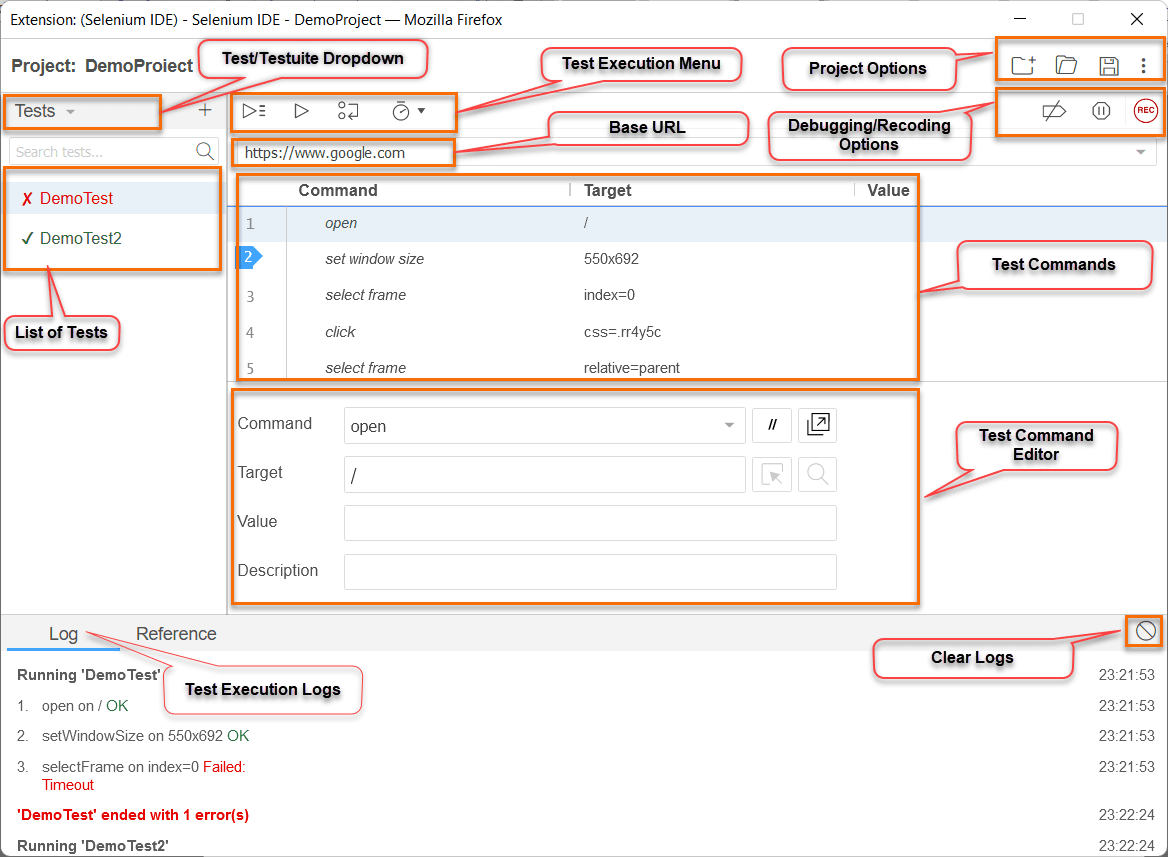Viewport: 1168px width, 857px height.
Task: Clear logs icon
Action: (x=1146, y=631)
